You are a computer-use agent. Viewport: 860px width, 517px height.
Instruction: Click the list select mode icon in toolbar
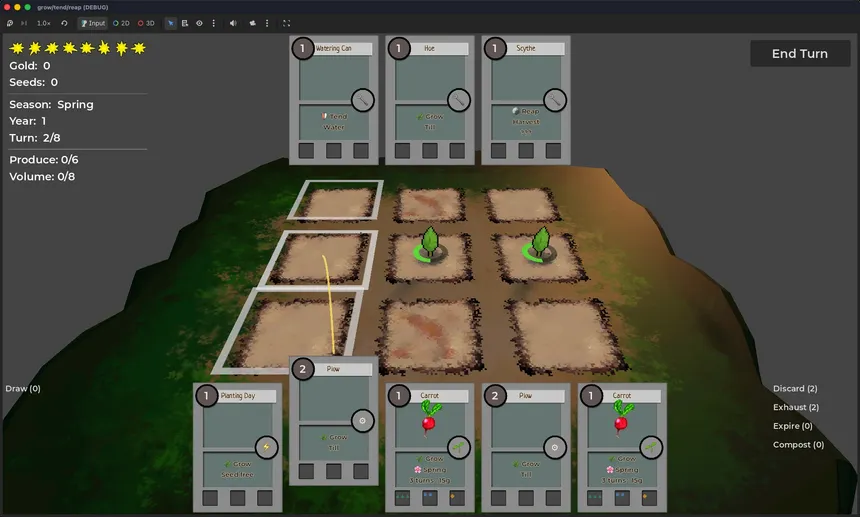185,22
